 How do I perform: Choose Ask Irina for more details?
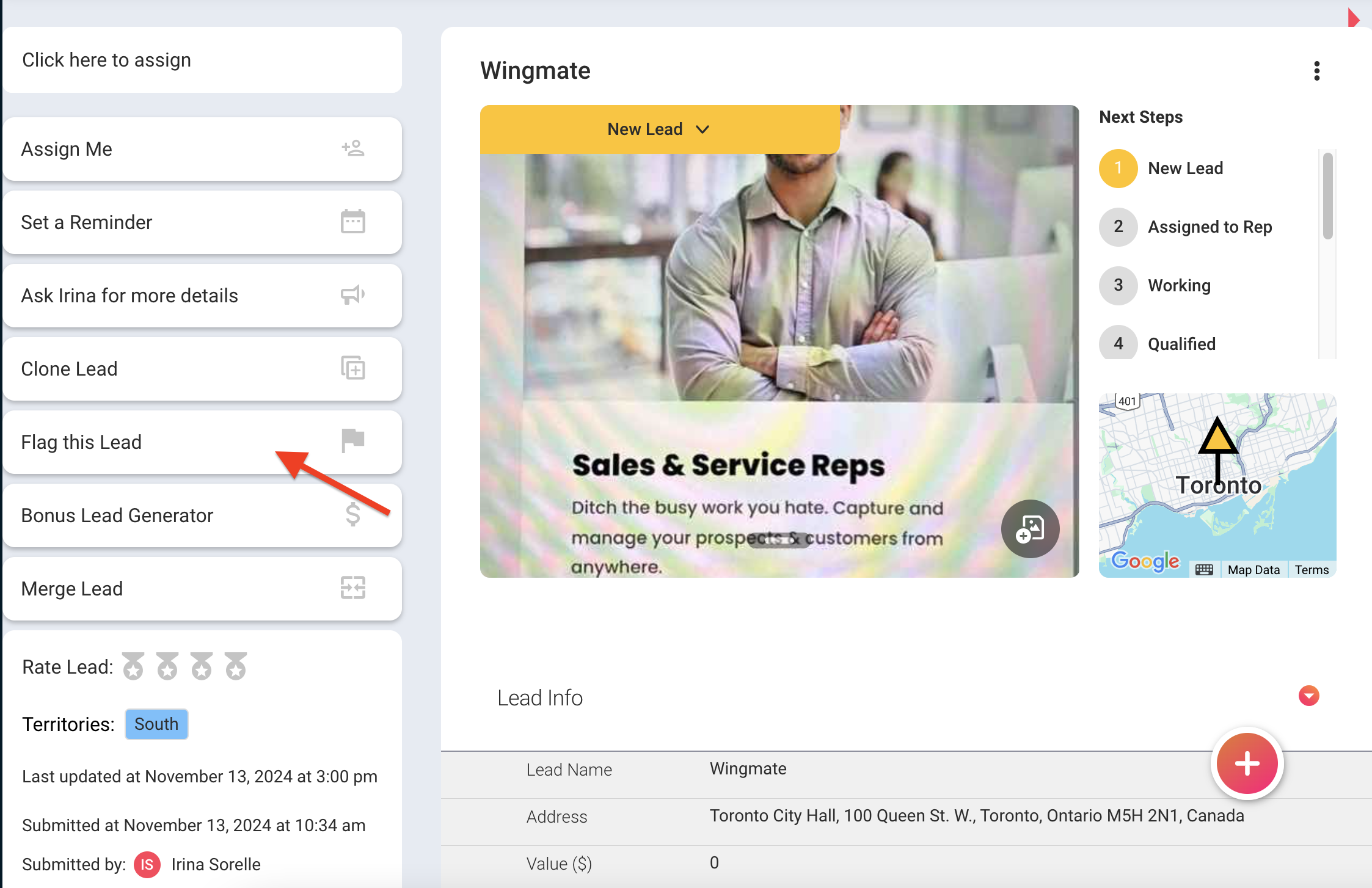202,296
